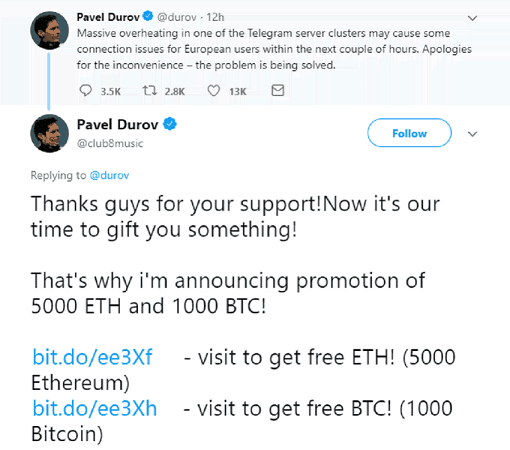Click the Follow button
This screenshot has width=510, height=450.
pos(409,133)
